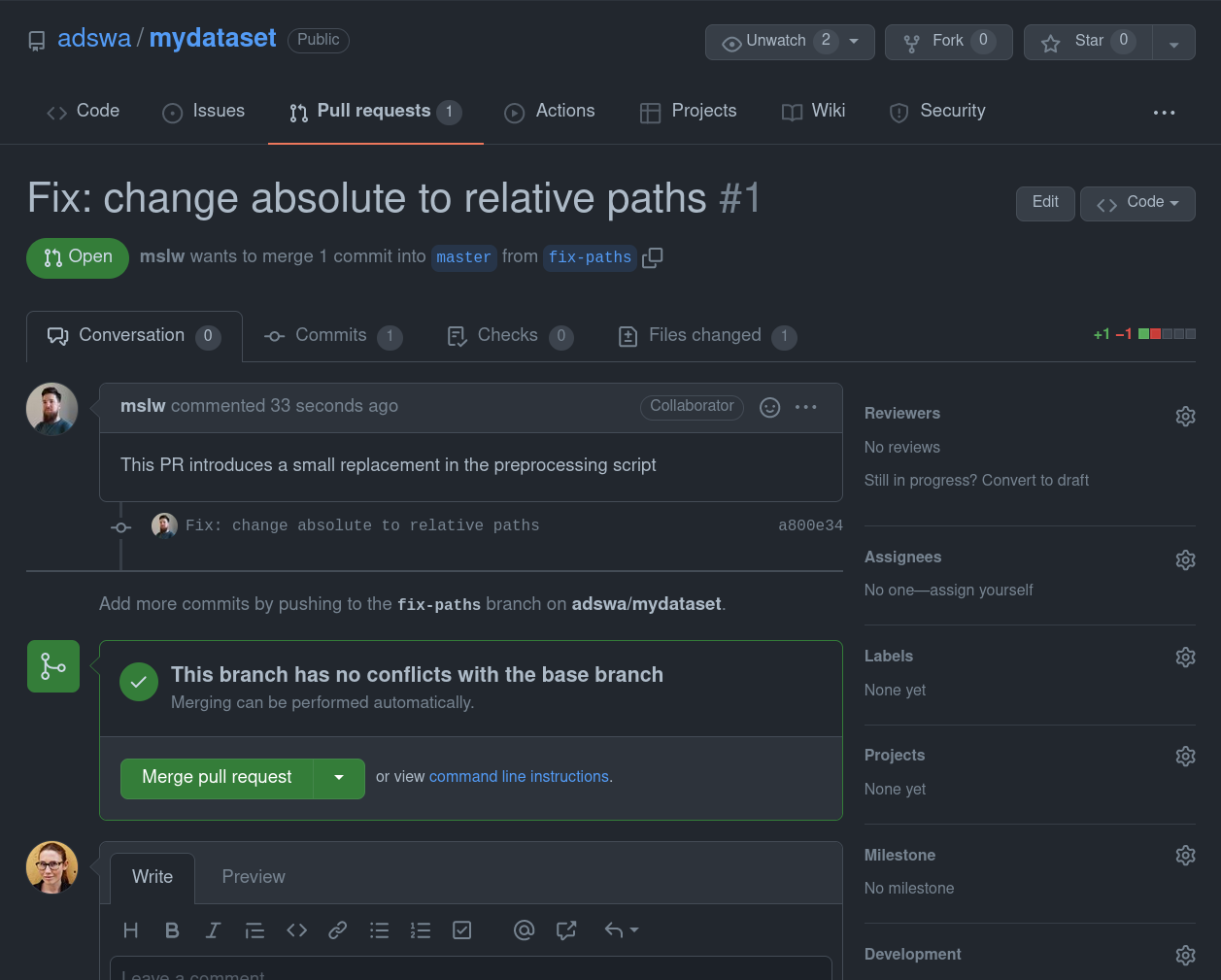Open the Assignees gear settings
1221x980 pixels.
click(x=1185, y=559)
